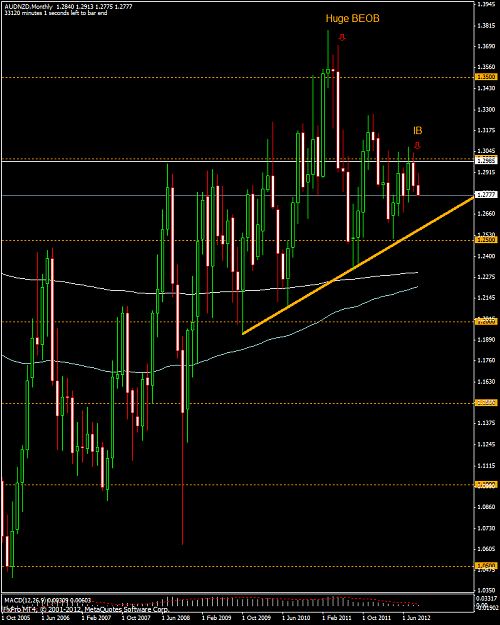Screen dimensions: 500x625
Task: Click the highlighted 1.0500 price level label
Action: (x=486, y=566)
